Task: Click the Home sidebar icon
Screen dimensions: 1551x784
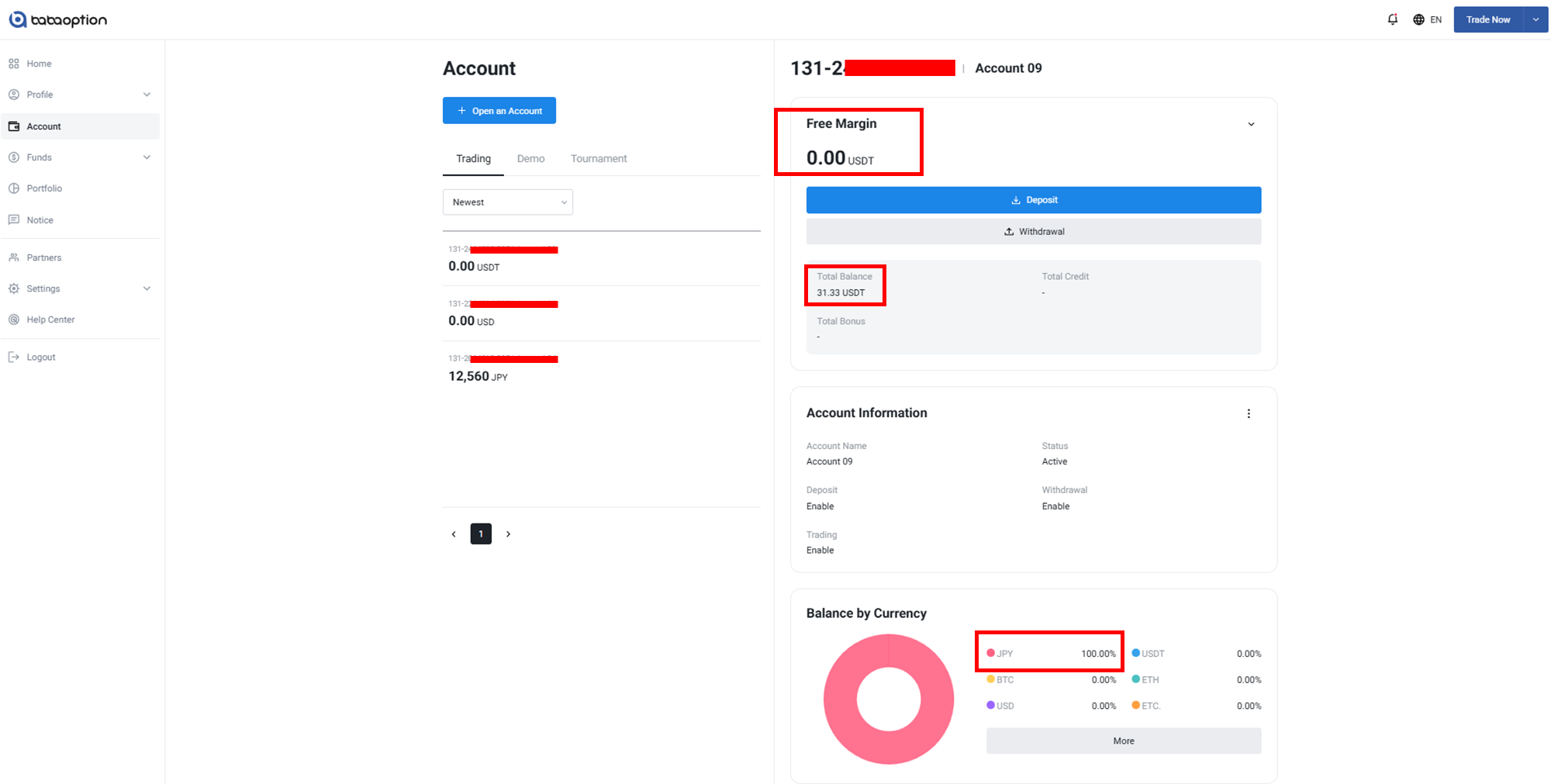Action: 14,64
